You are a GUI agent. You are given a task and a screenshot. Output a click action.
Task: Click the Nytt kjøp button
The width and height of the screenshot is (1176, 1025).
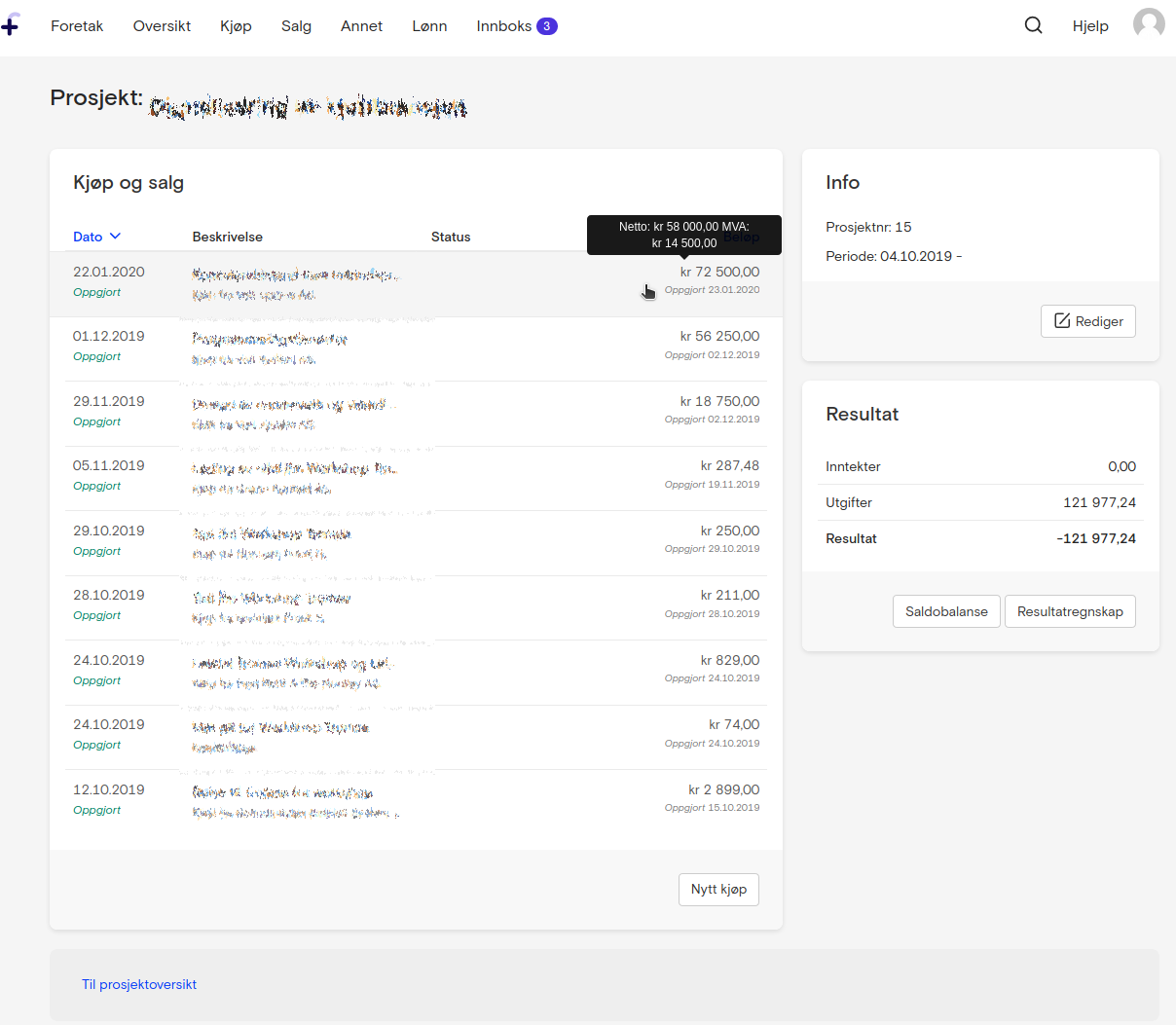(x=718, y=890)
